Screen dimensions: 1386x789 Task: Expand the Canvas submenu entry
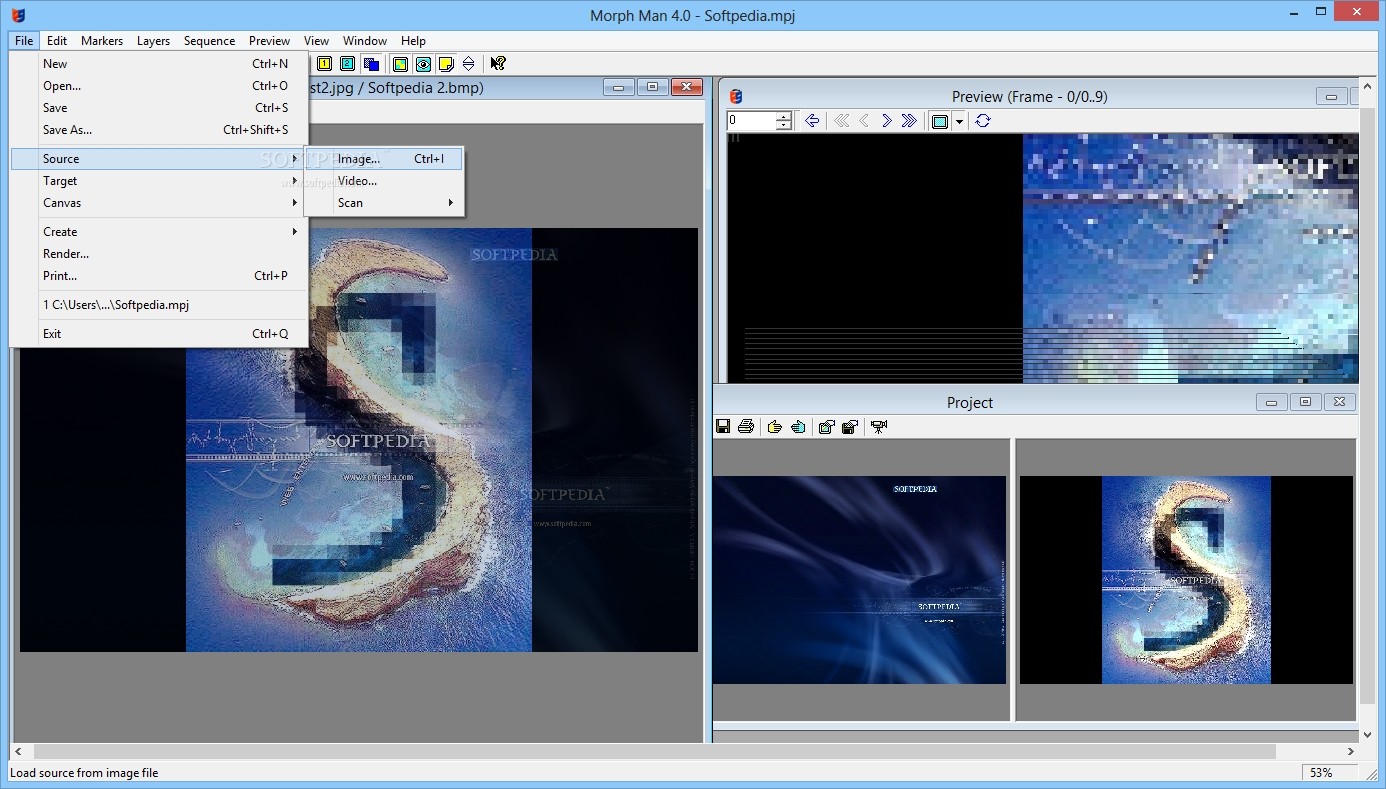[159, 203]
